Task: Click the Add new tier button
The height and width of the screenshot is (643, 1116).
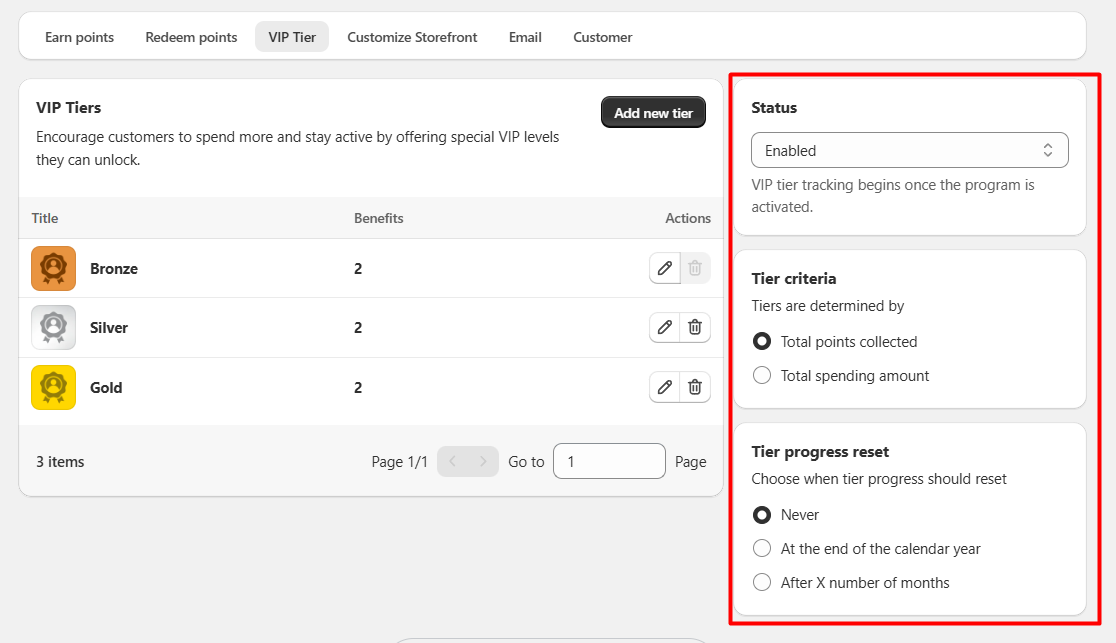Action: point(653,113)
